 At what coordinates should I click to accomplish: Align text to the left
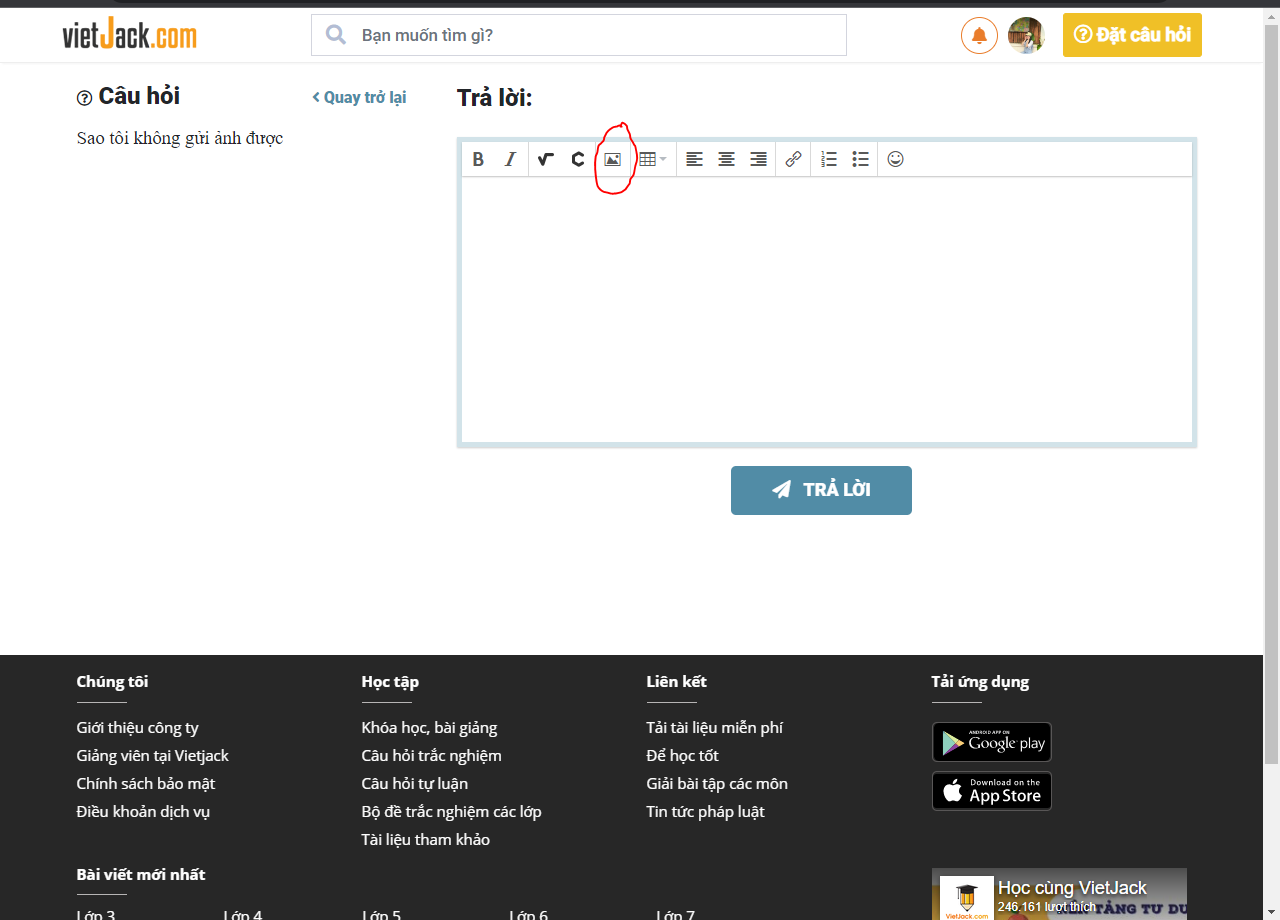[x=694, y=159]
